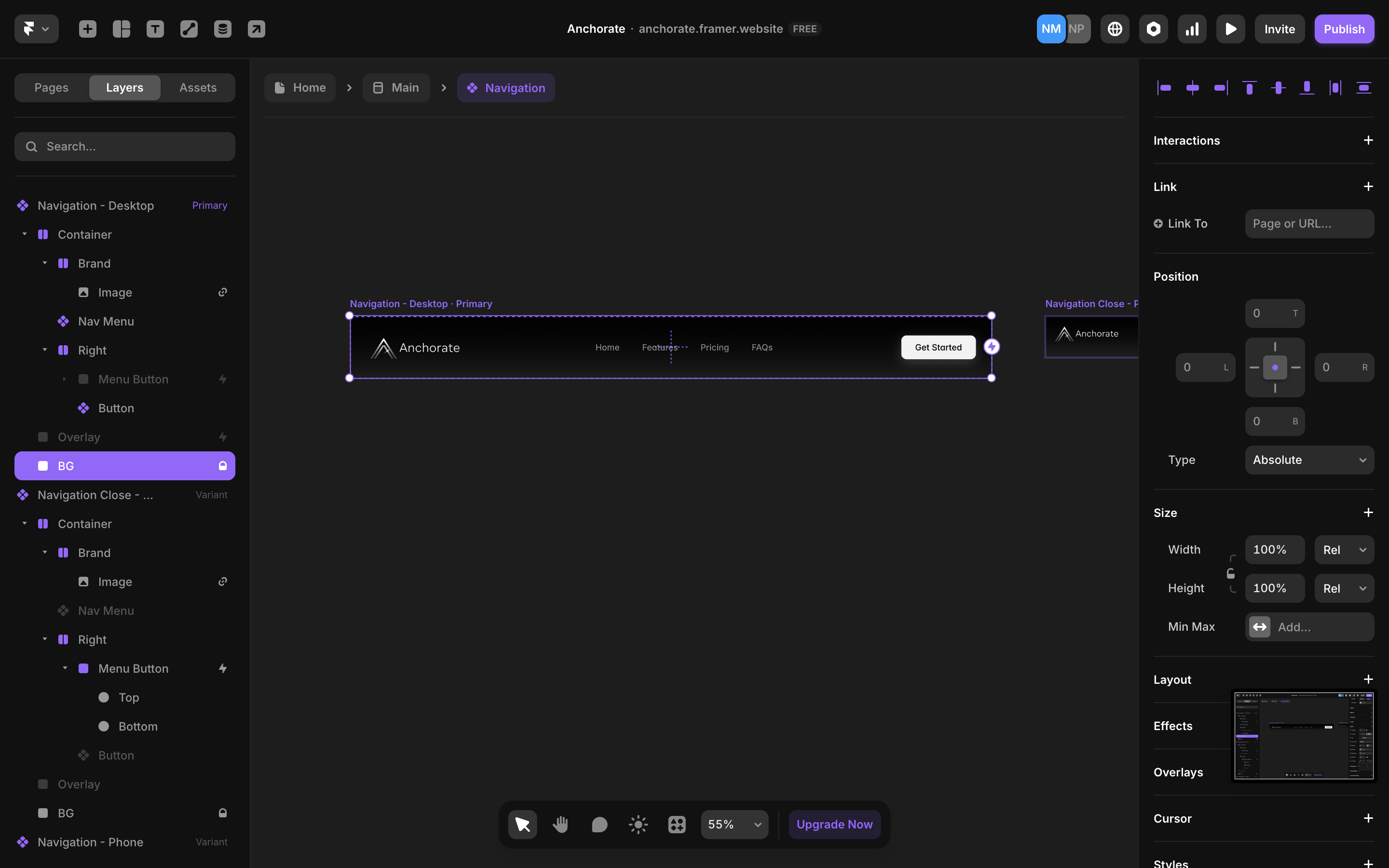
Task: Select the hand pan tool
Action: click(x=560, y=825)
